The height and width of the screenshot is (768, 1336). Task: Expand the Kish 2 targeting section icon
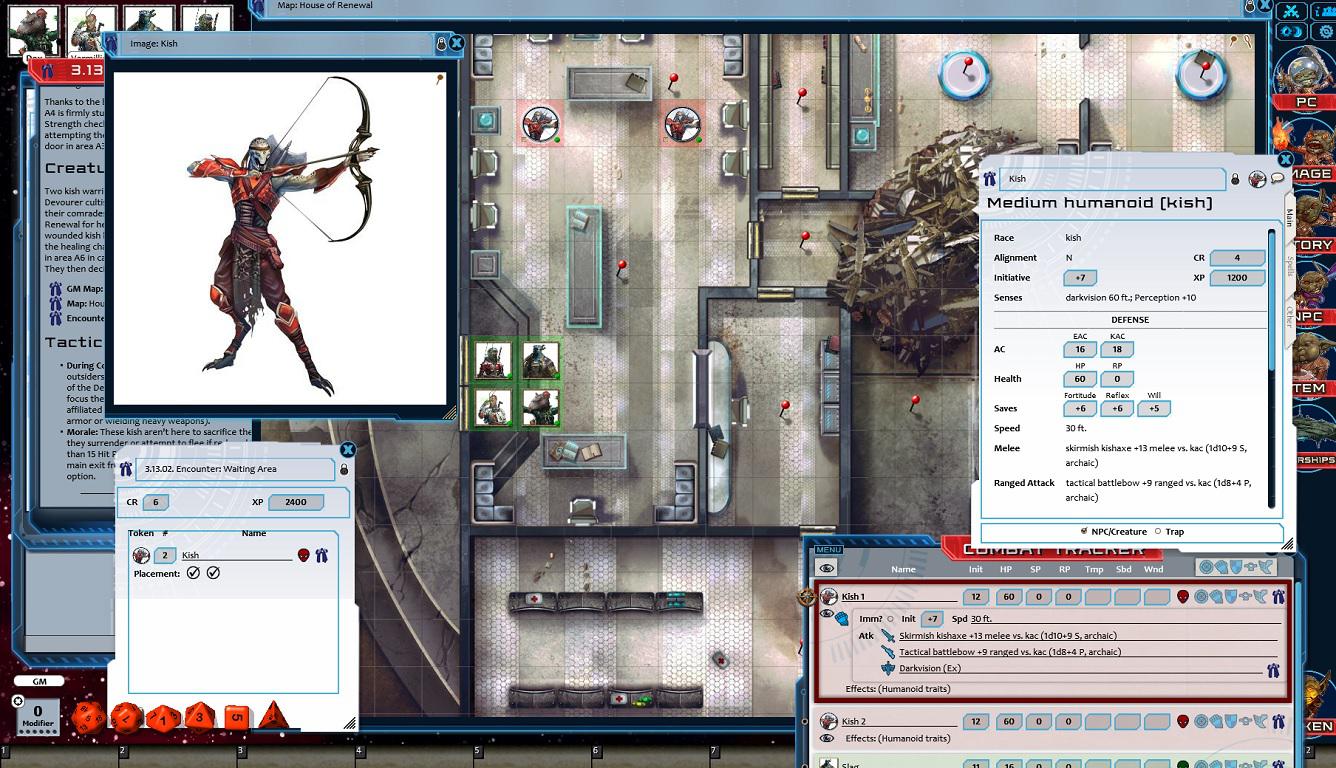pyautogui.click(x=1205, y=721)
